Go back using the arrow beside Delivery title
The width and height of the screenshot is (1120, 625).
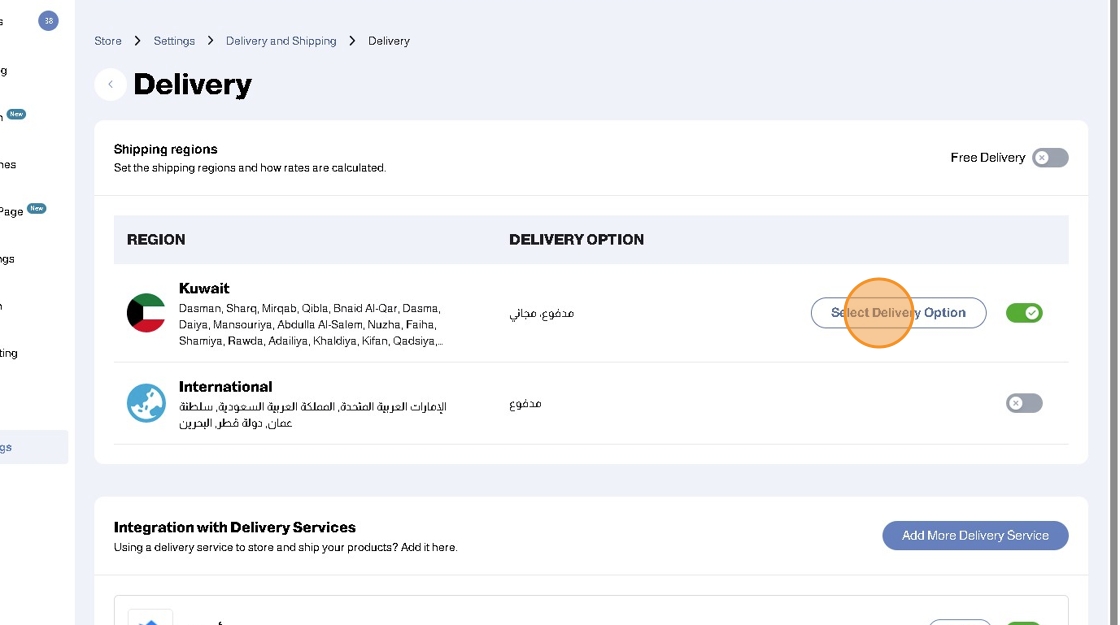110,85
